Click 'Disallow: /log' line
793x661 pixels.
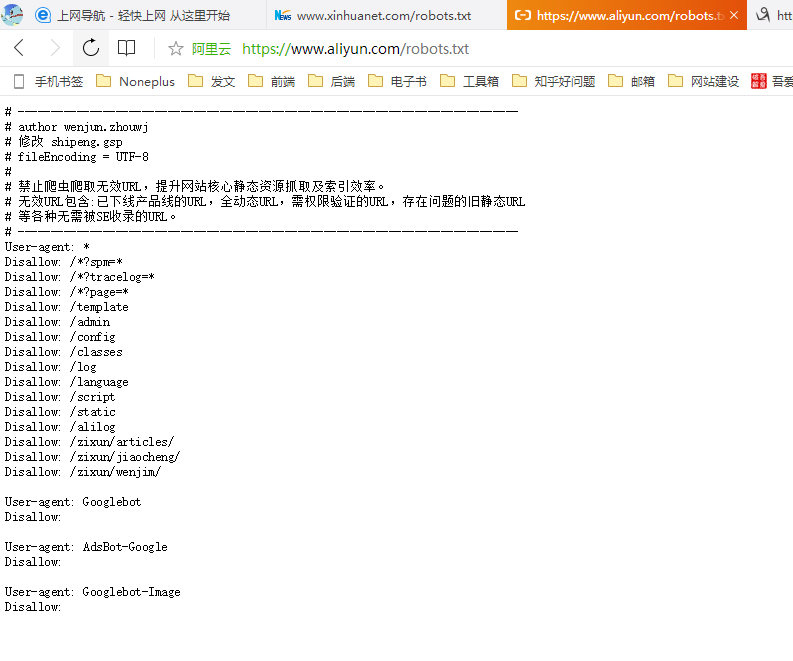(51, 367)
